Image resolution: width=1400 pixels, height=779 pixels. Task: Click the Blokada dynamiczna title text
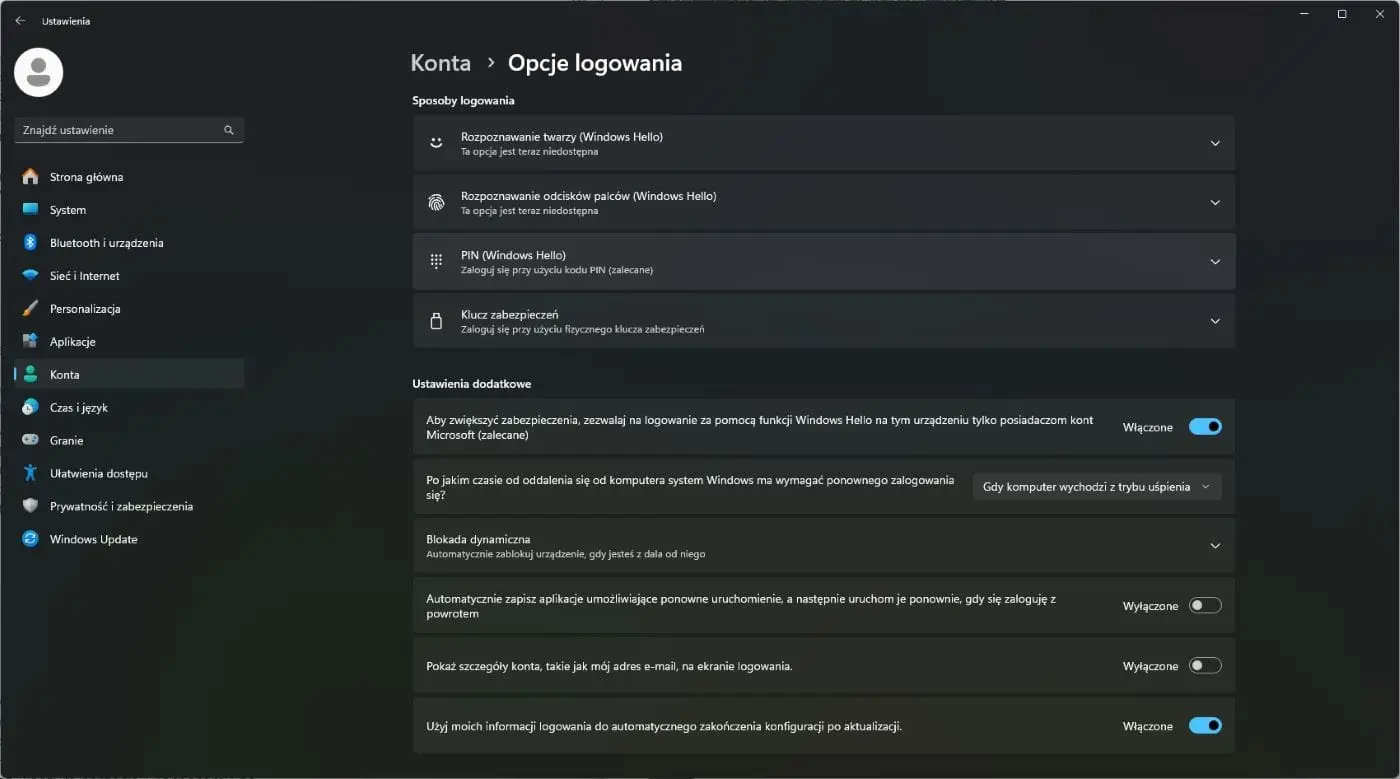[478, 539]
